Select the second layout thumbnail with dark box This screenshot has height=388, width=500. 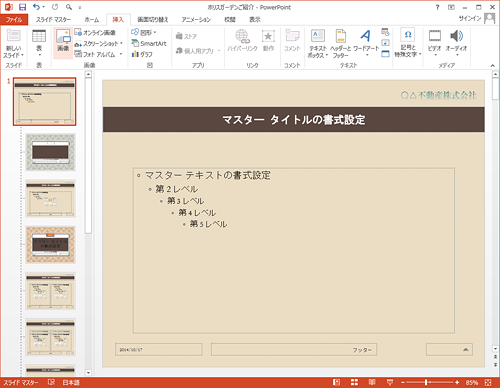(x=51, y=152)
